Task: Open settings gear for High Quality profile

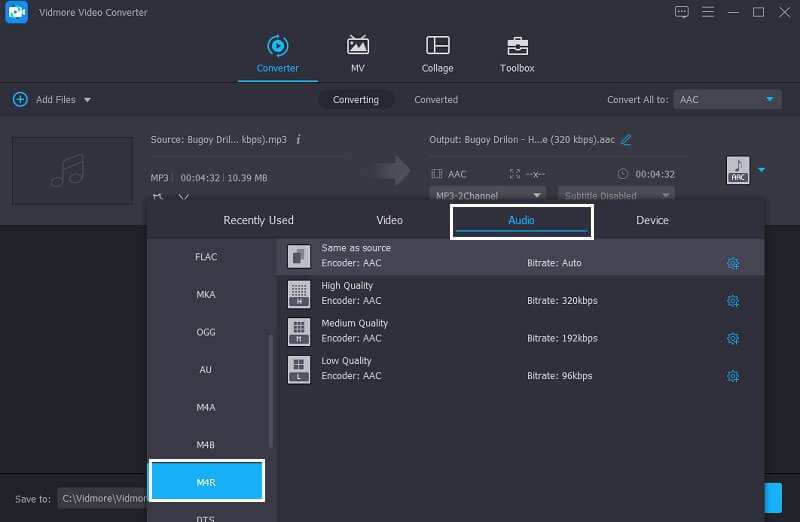Action: (x=733, y=301)
